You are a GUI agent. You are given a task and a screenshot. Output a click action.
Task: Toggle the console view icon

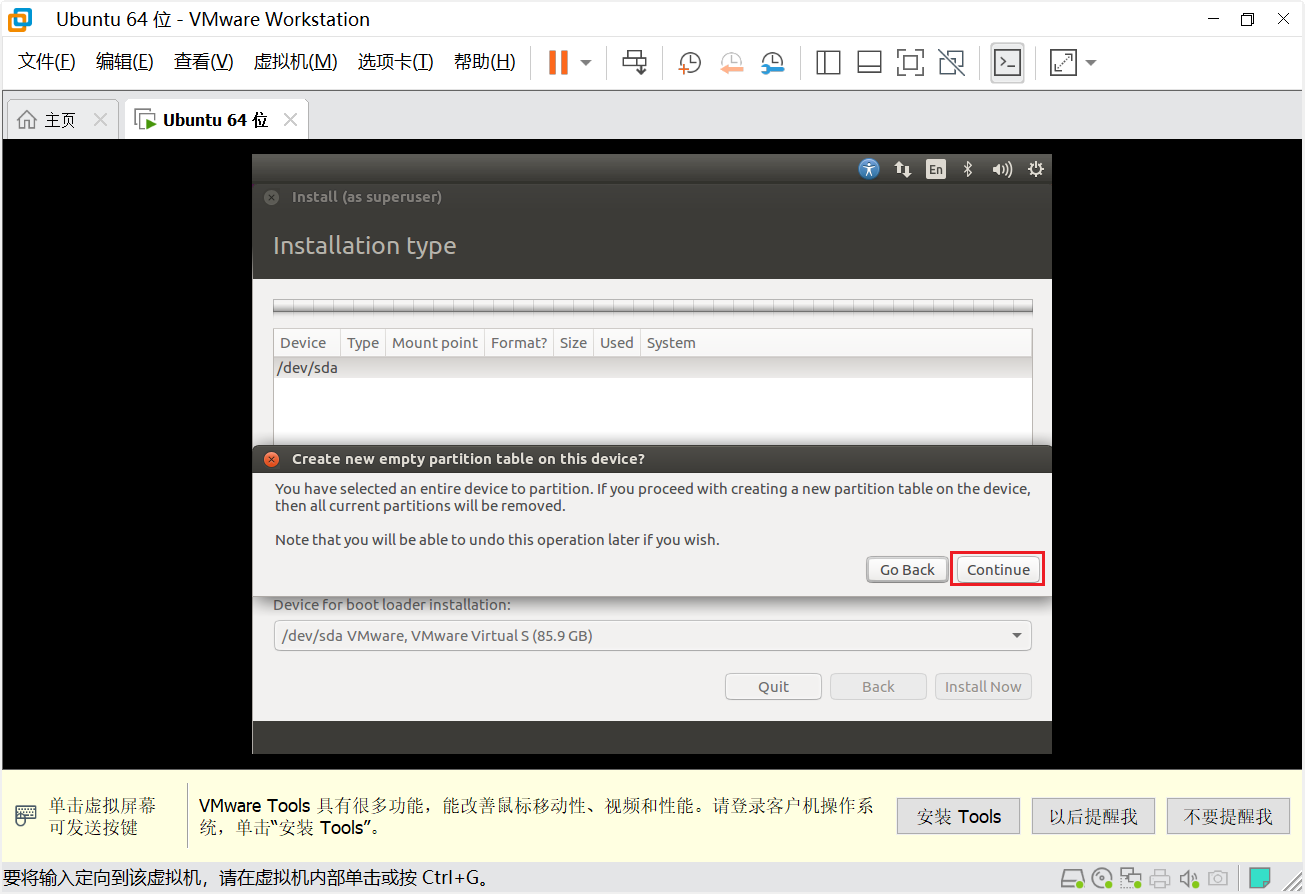tap(1007, 63)
